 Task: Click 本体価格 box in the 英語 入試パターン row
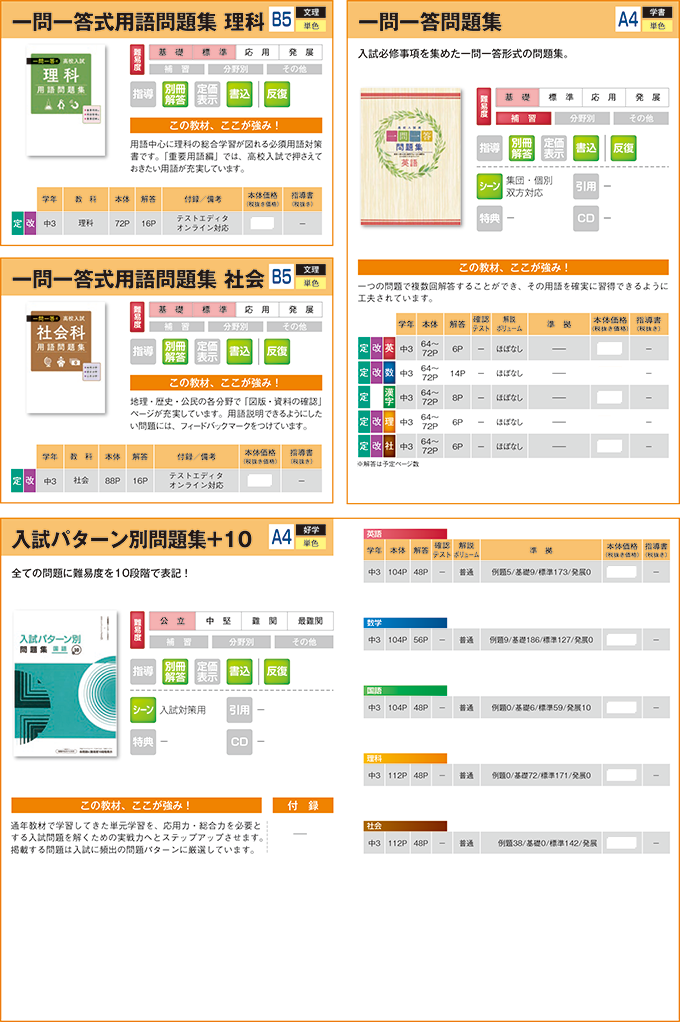pyautogui.click(x=620, y=573)
